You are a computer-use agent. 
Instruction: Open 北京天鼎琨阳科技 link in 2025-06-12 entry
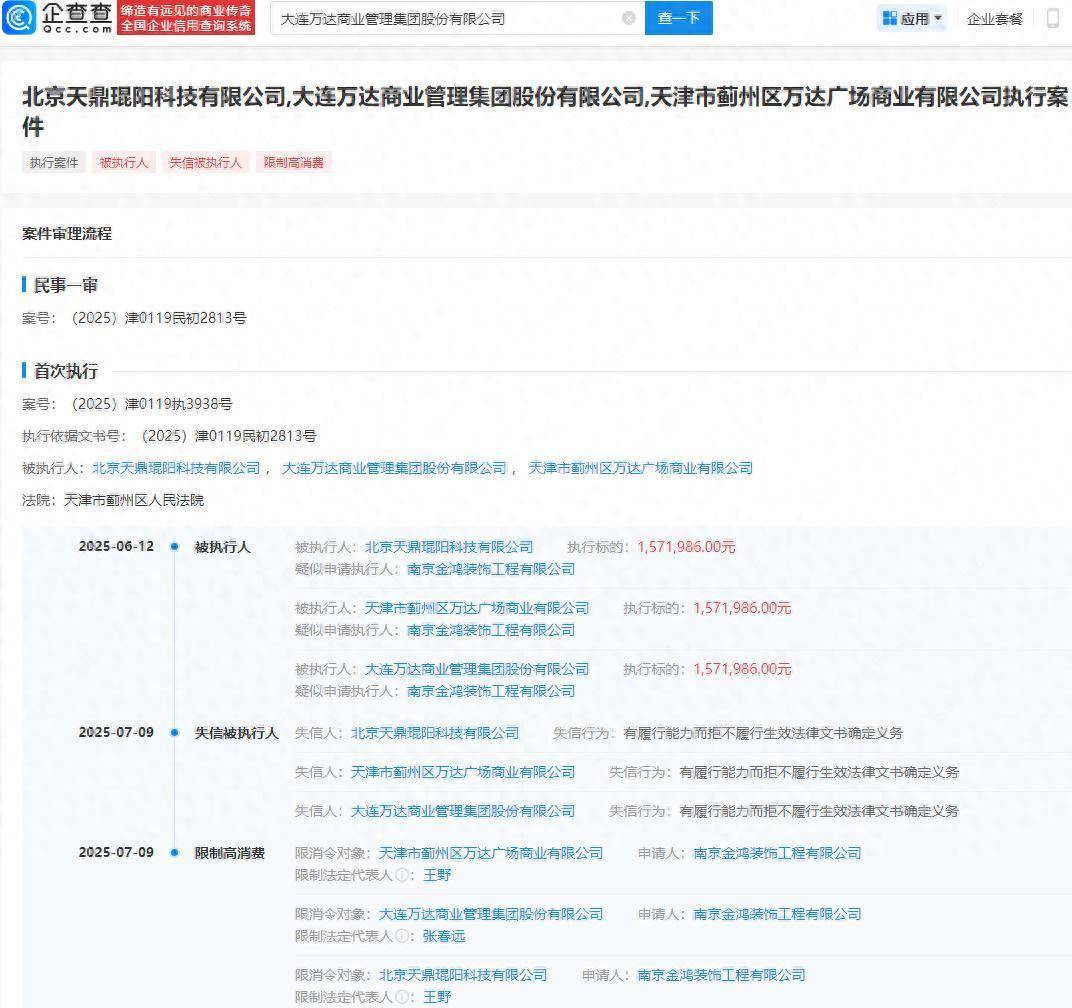(x=449, y=547)
